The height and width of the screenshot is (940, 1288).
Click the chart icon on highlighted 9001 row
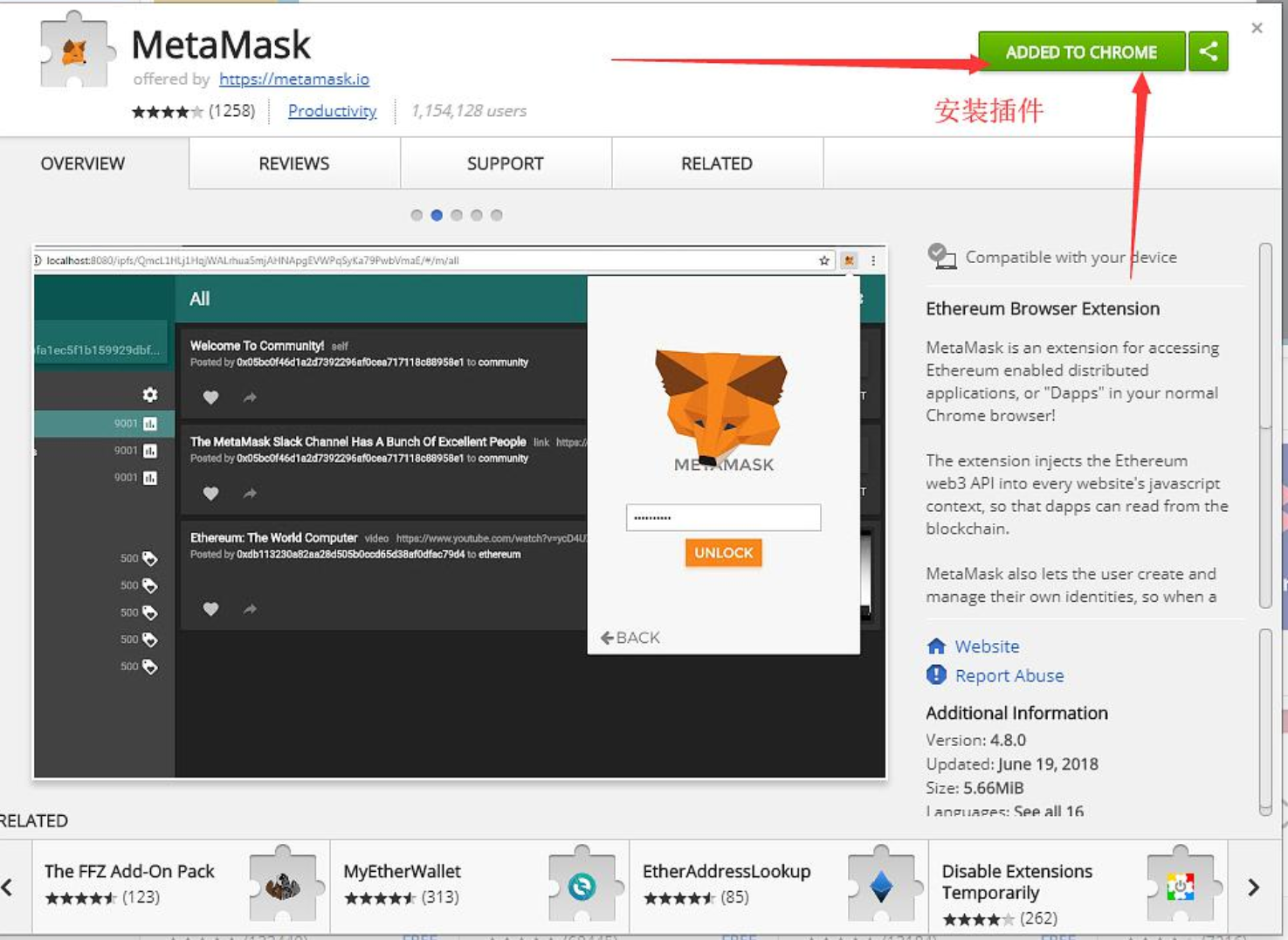coord(150,424)
